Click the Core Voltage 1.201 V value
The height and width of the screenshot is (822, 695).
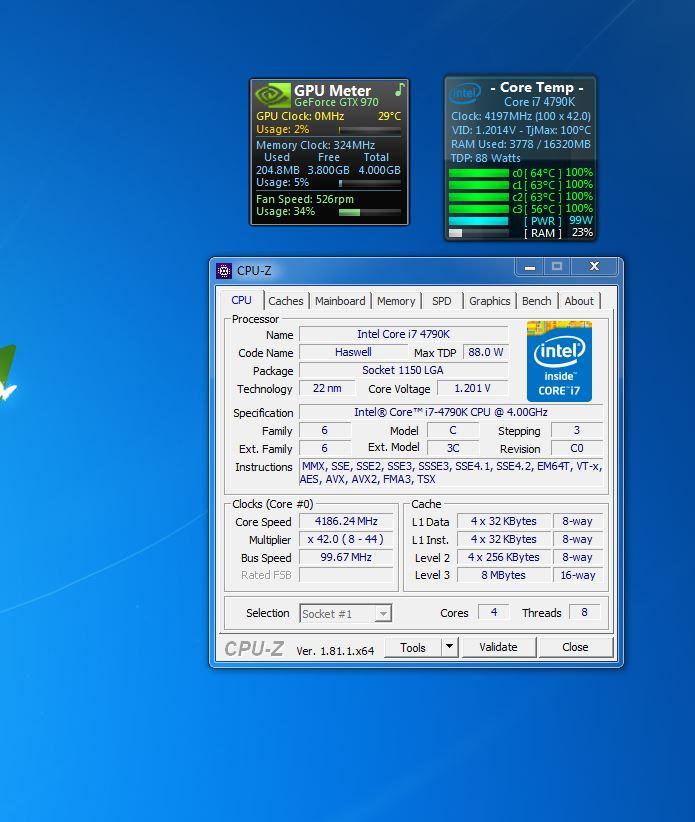tap(473, 388)
